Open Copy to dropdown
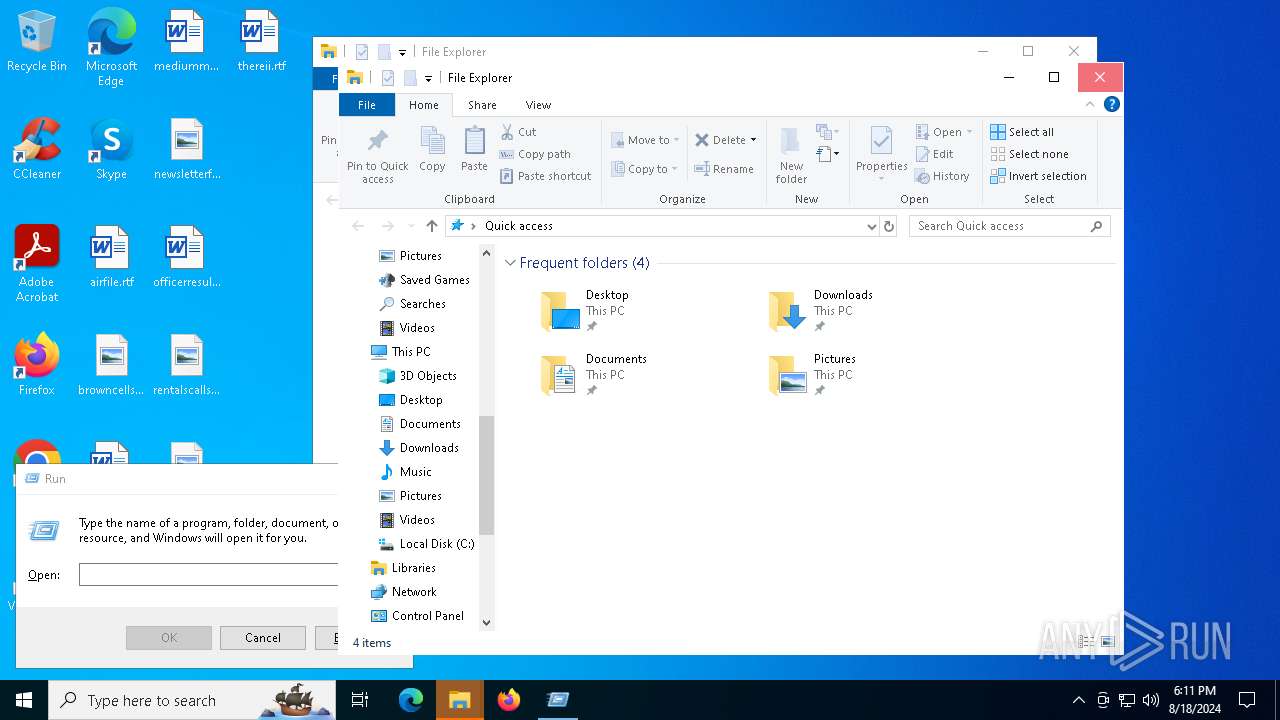The width and height of the screenshot is (1280, 720). [x=645, y=169]
